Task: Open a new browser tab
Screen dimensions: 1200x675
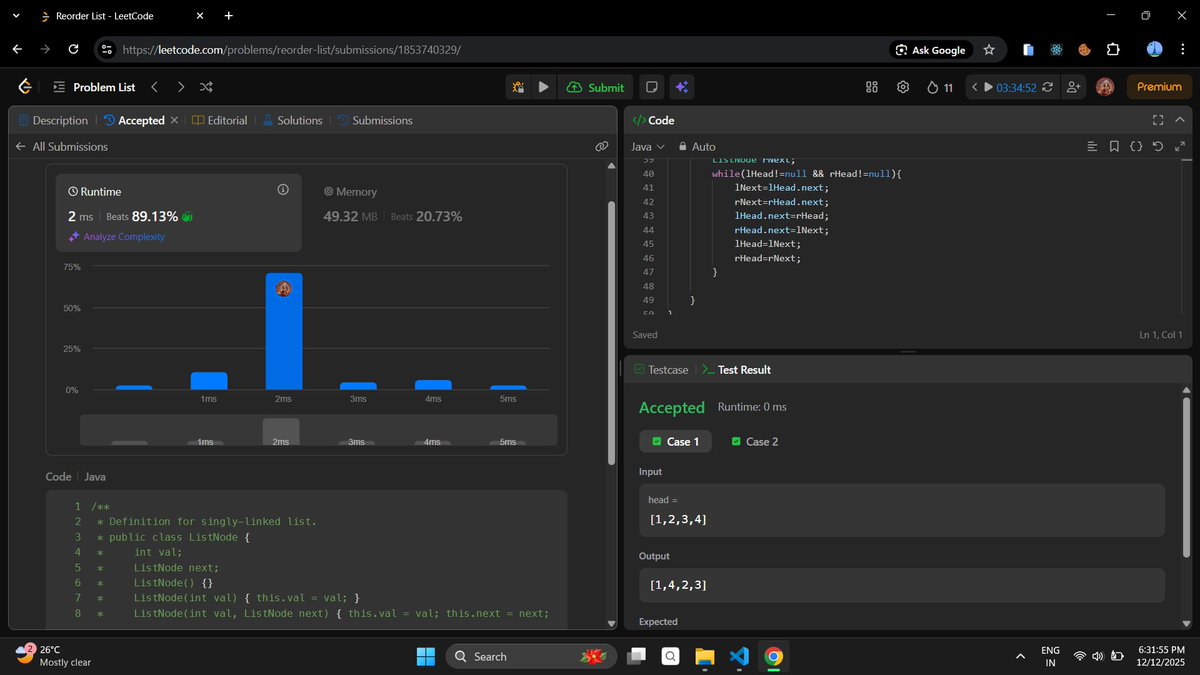Action: coord(228,16)
